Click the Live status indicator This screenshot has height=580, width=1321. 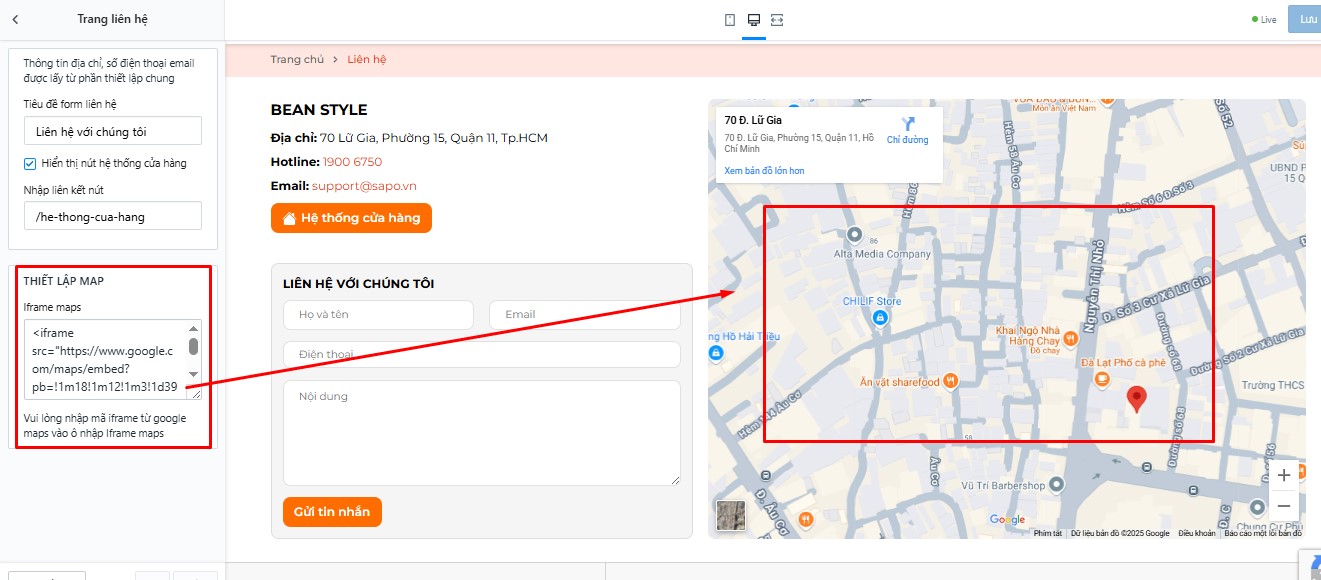(x=1264, y=20)
